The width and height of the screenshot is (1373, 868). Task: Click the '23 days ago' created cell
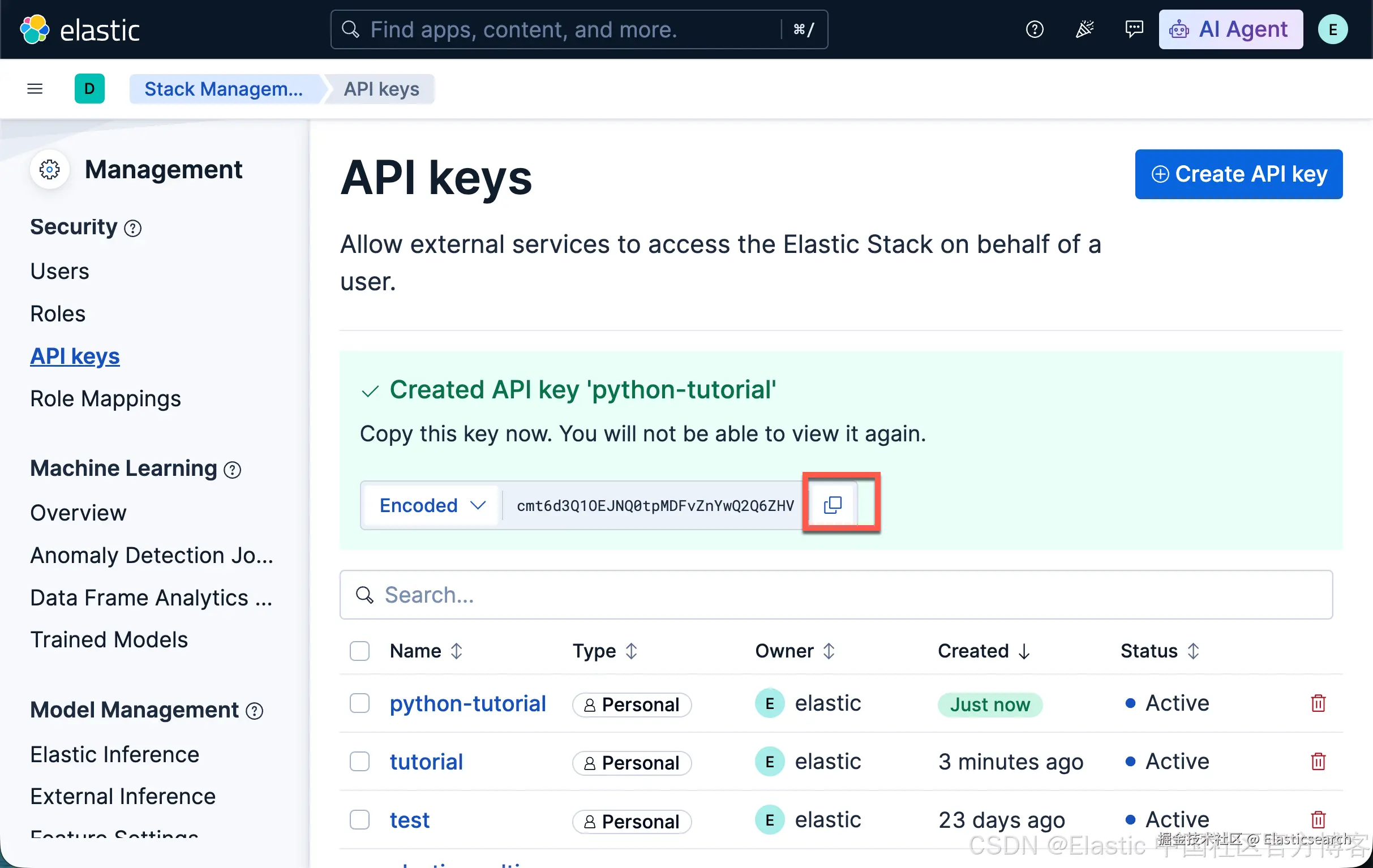[x=1002, y=820]
